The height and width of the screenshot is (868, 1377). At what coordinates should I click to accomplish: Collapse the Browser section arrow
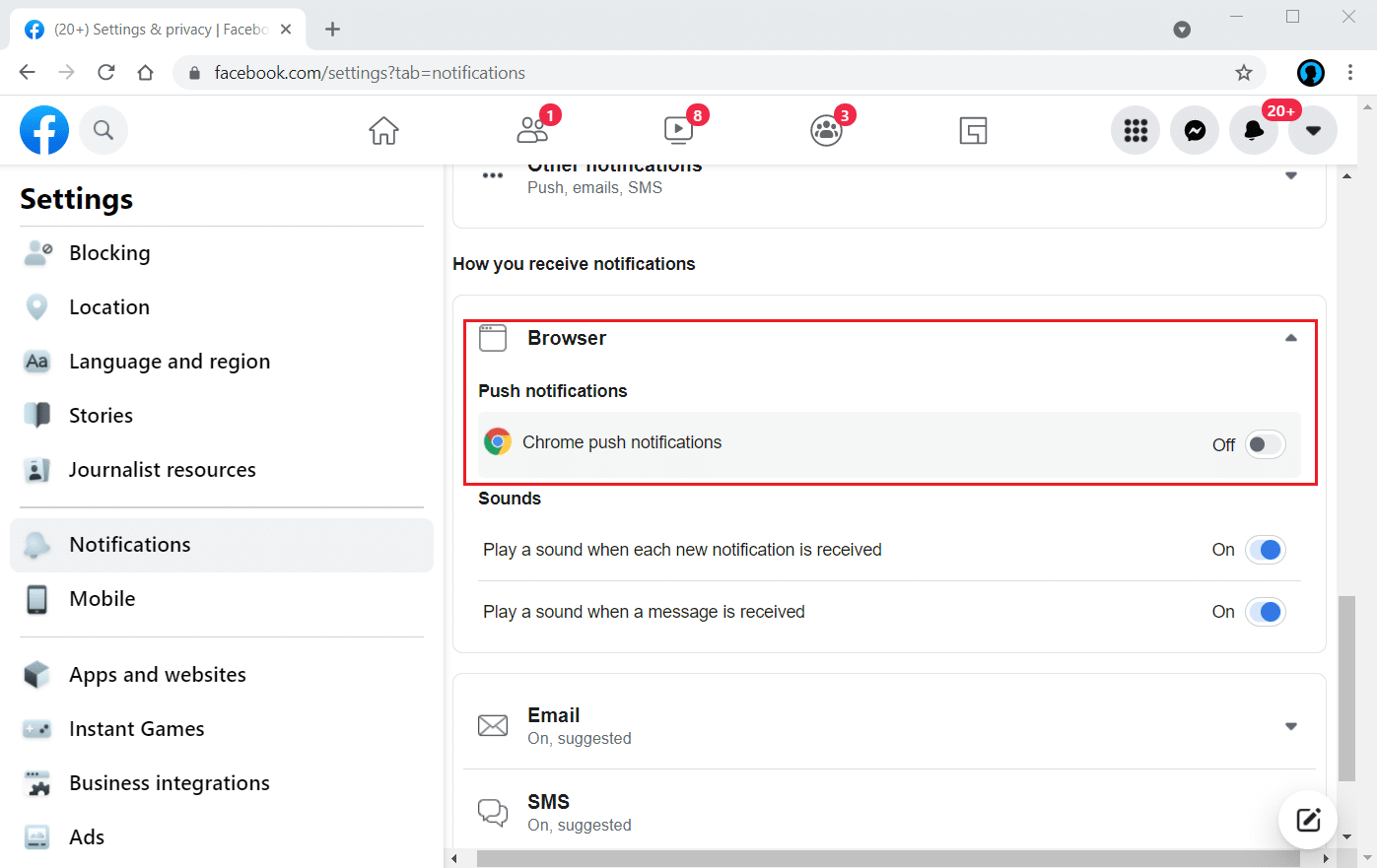coord(1290,338)
